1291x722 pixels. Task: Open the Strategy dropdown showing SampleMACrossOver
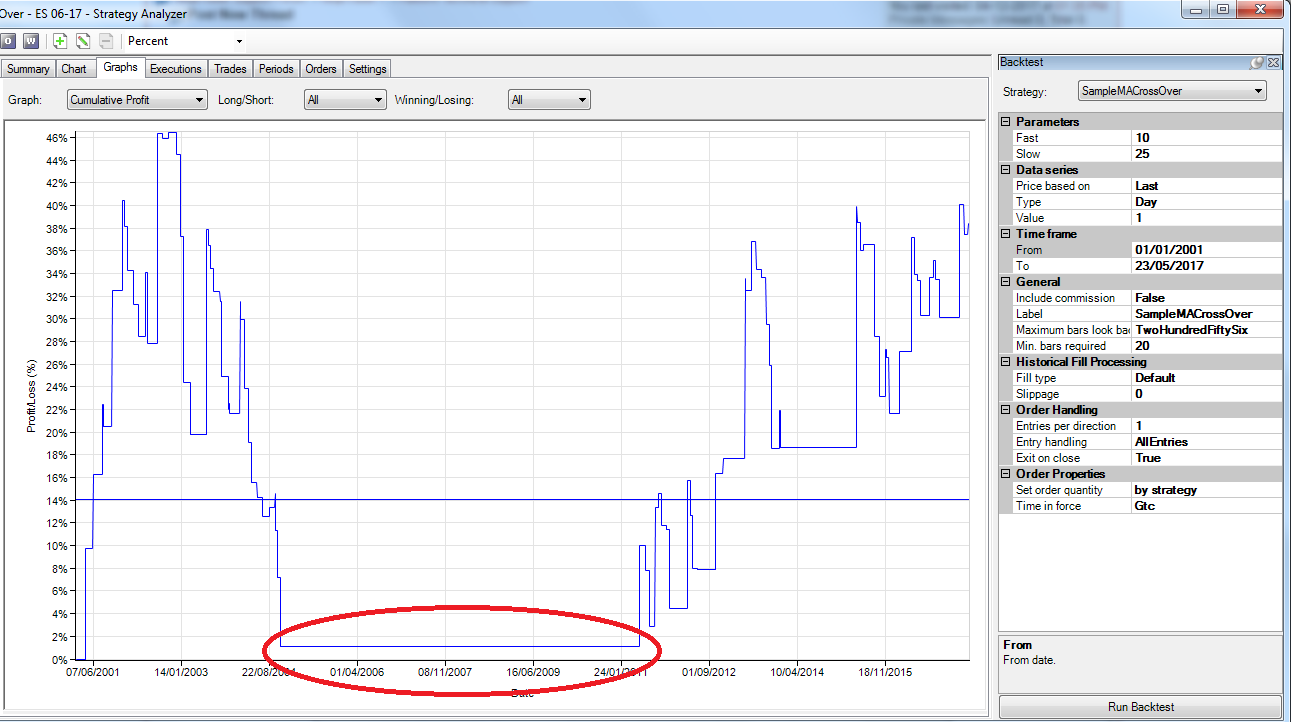coord(1172,91)
